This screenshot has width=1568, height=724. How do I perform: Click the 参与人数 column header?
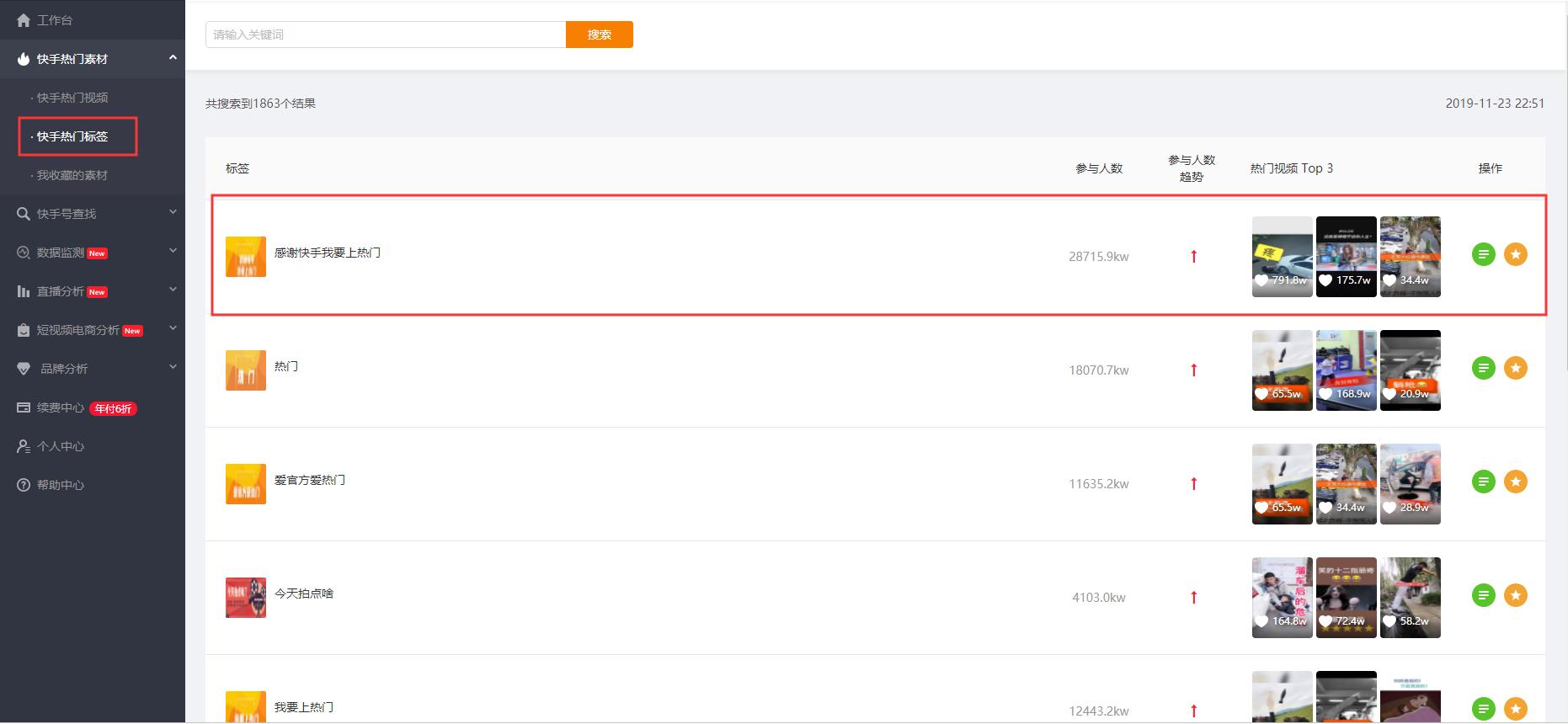tap(1099, 168)
